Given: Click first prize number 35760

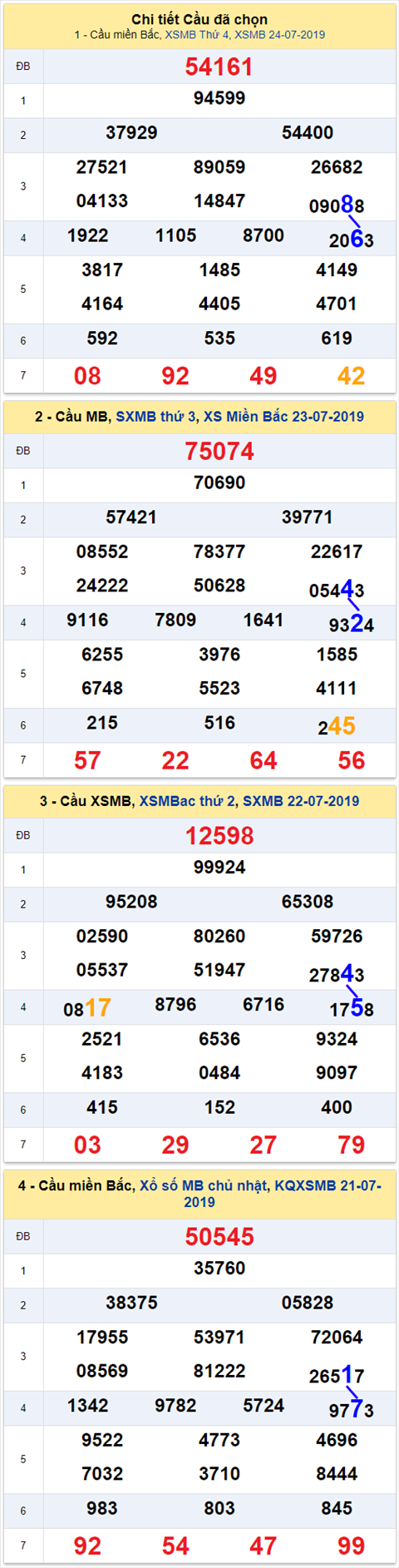Looking at the screenshot, I should pyautogui.click(x=219, y=1268).
